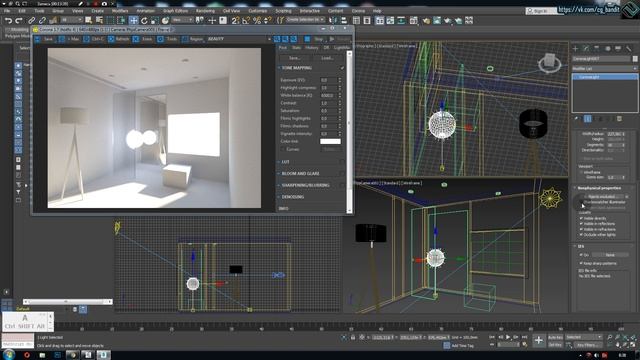The image size is (640, 360).
Task: Open the Graph Editors menu
Action: coord(175,11)
